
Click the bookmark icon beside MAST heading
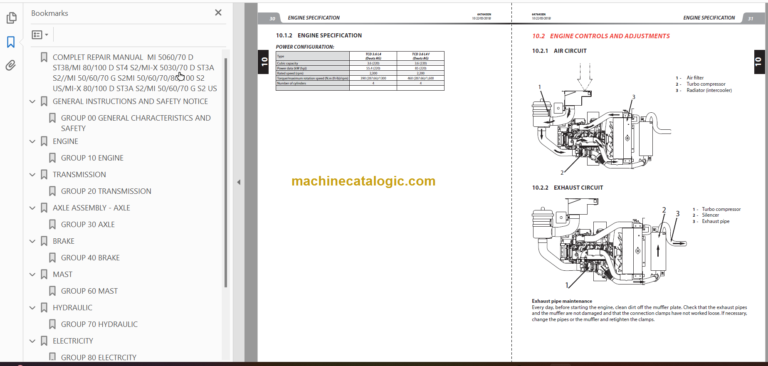click(44, 275)
